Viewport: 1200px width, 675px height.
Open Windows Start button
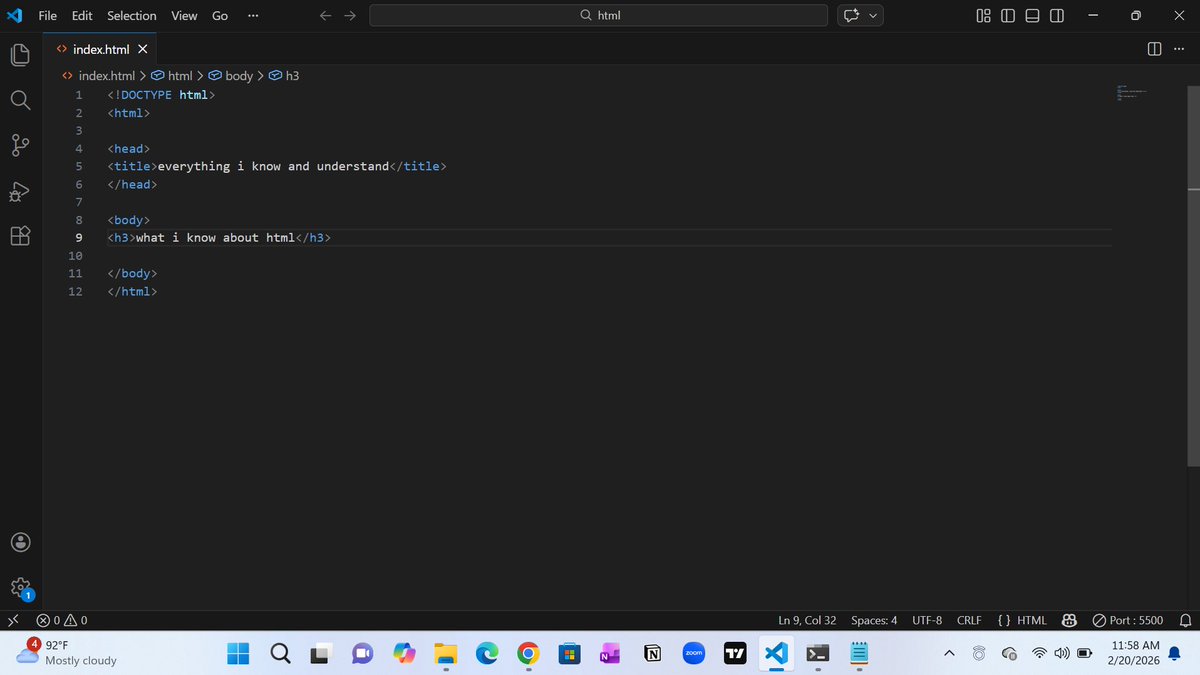coord(238,653)
